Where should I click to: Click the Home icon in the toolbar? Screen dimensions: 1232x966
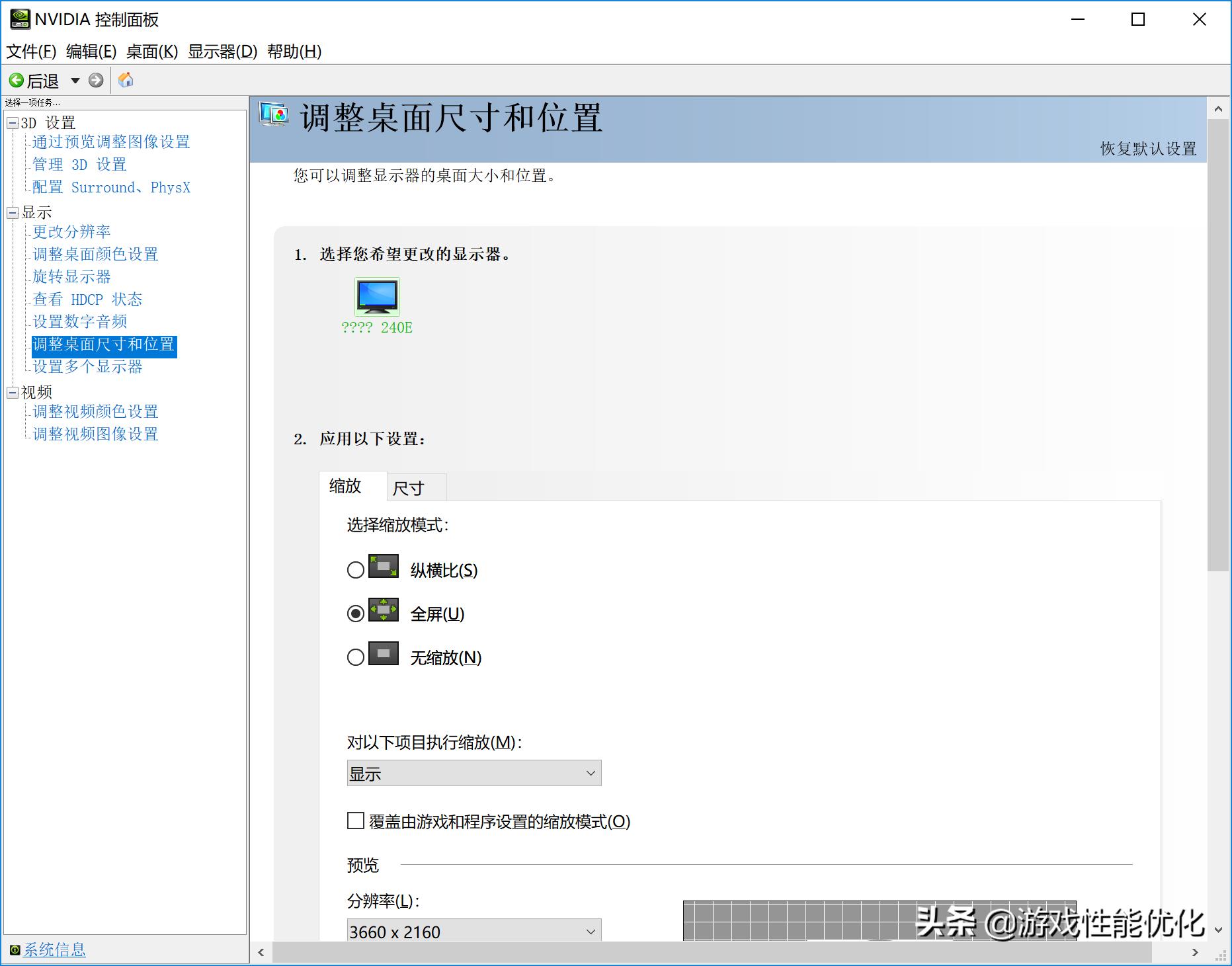tap(126, 80)
